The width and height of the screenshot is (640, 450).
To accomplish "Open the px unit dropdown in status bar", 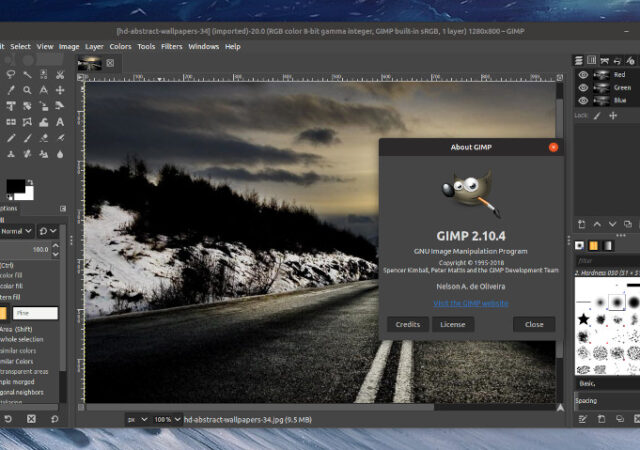I will [x=137, y=419].
